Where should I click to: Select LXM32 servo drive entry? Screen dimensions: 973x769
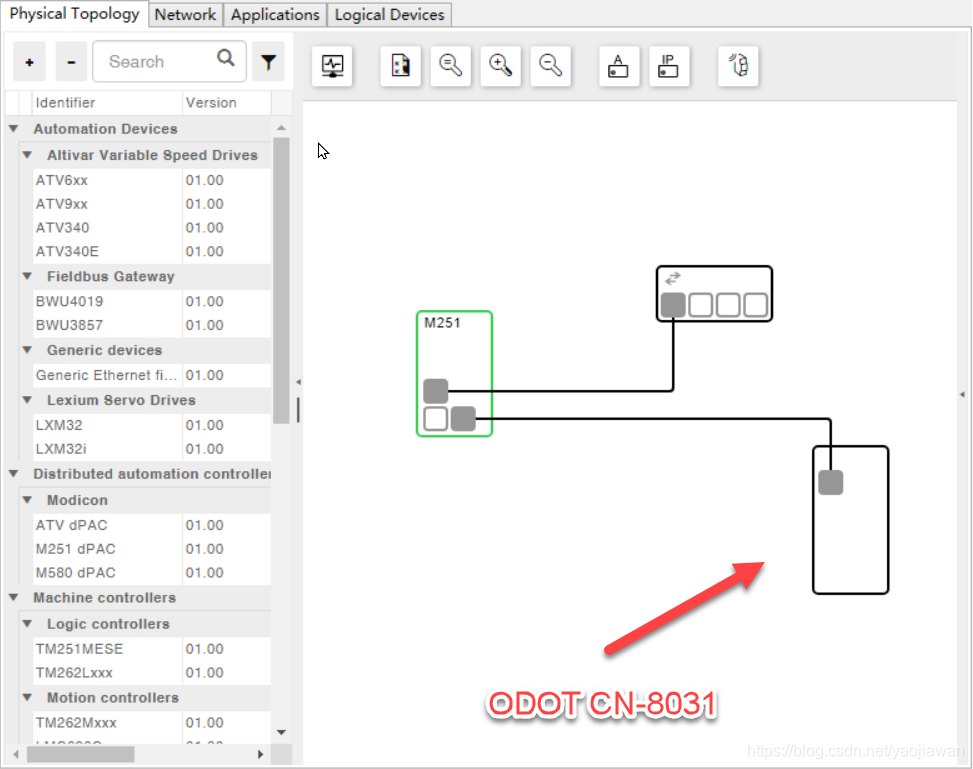[151, 425]
